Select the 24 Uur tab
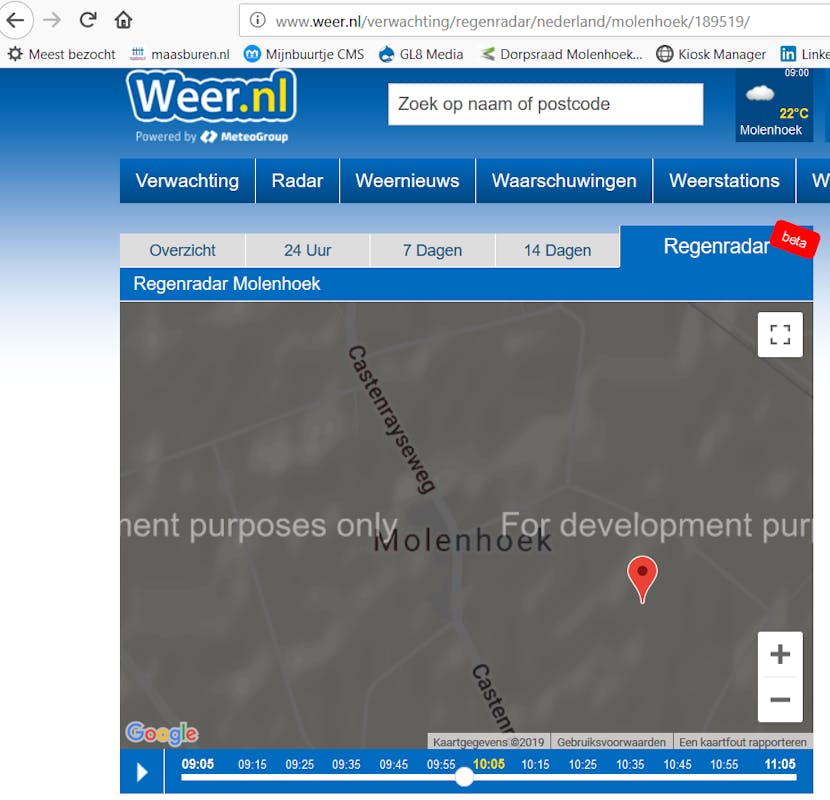The width and height of the screenshot is (830, 800). click(x=307, y=251)
